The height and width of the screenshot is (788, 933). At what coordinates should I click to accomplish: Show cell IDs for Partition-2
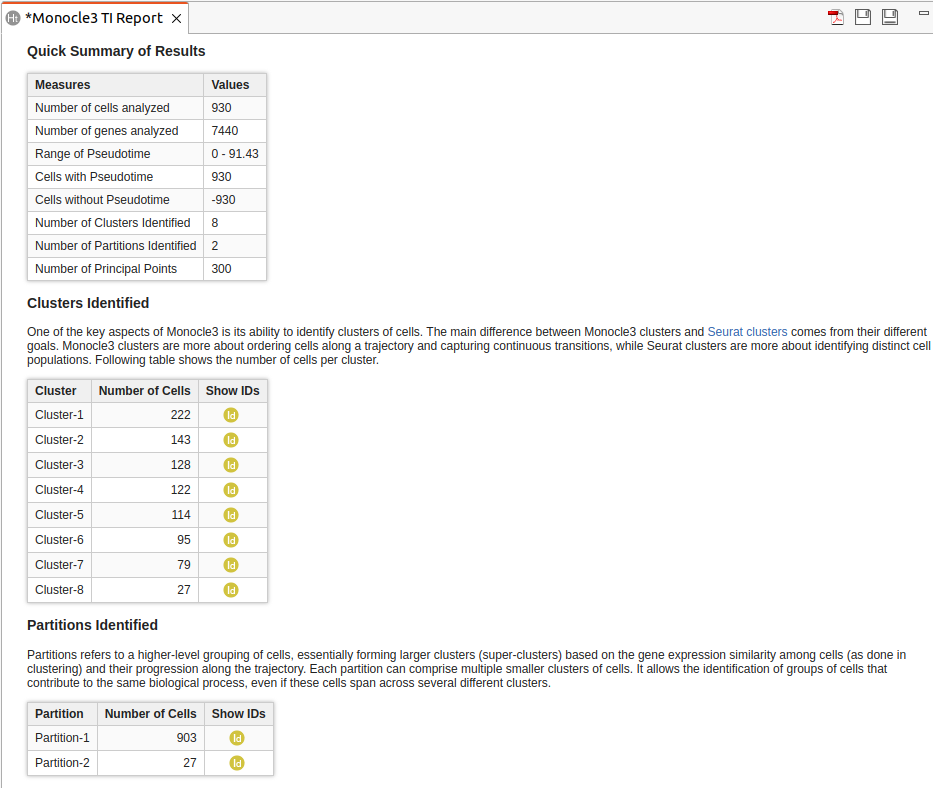point(237,763)
